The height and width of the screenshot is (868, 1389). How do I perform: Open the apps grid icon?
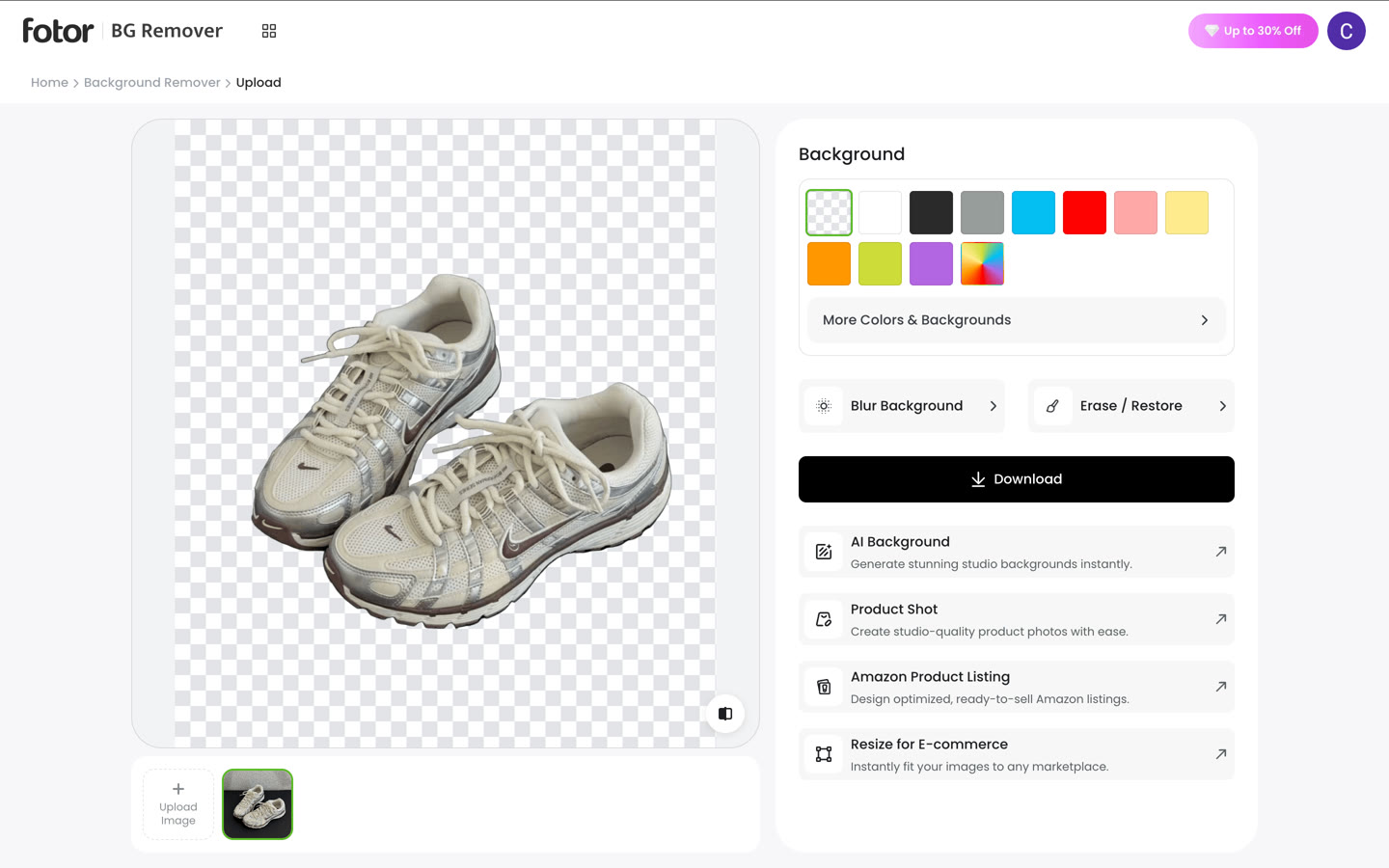coord(269,31)
